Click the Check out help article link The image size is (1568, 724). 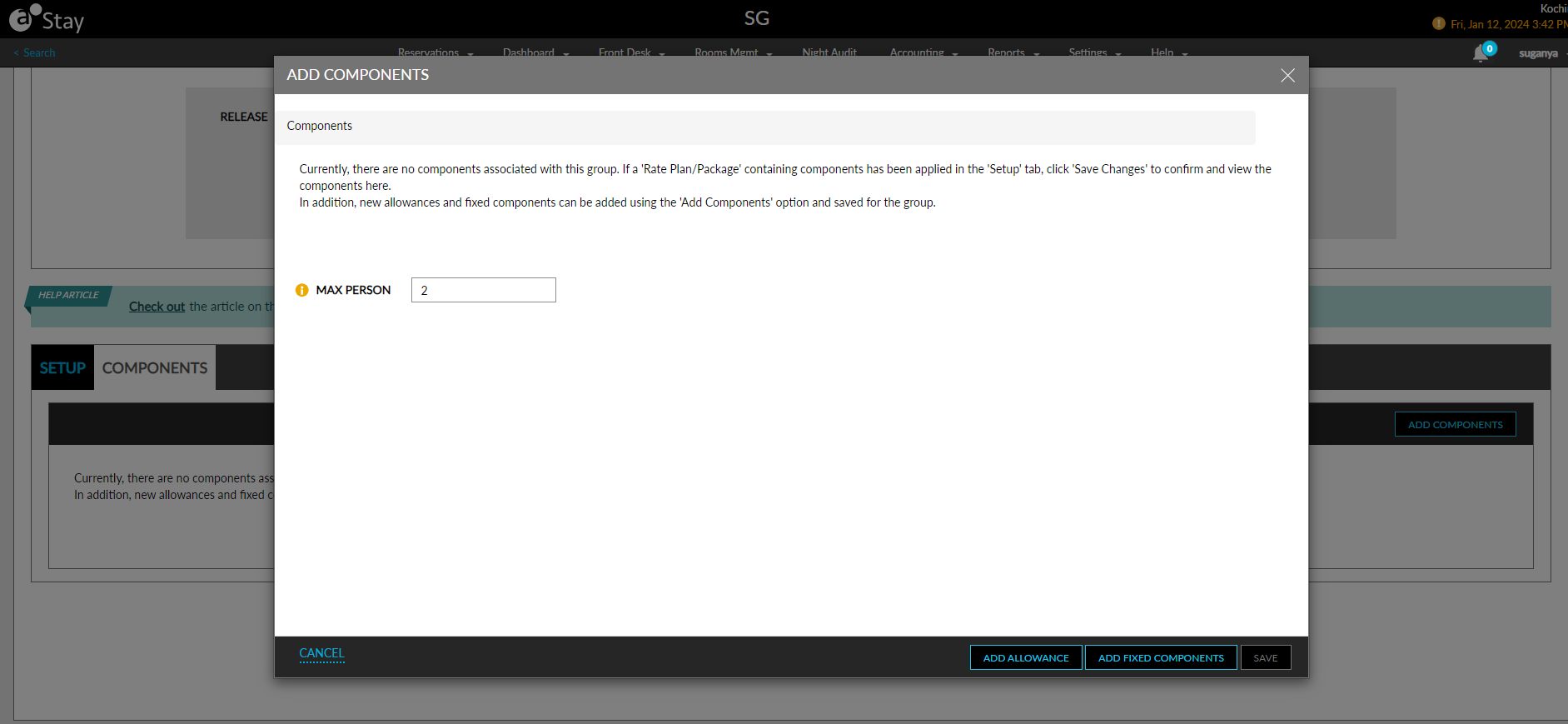[x=157, y=307]
